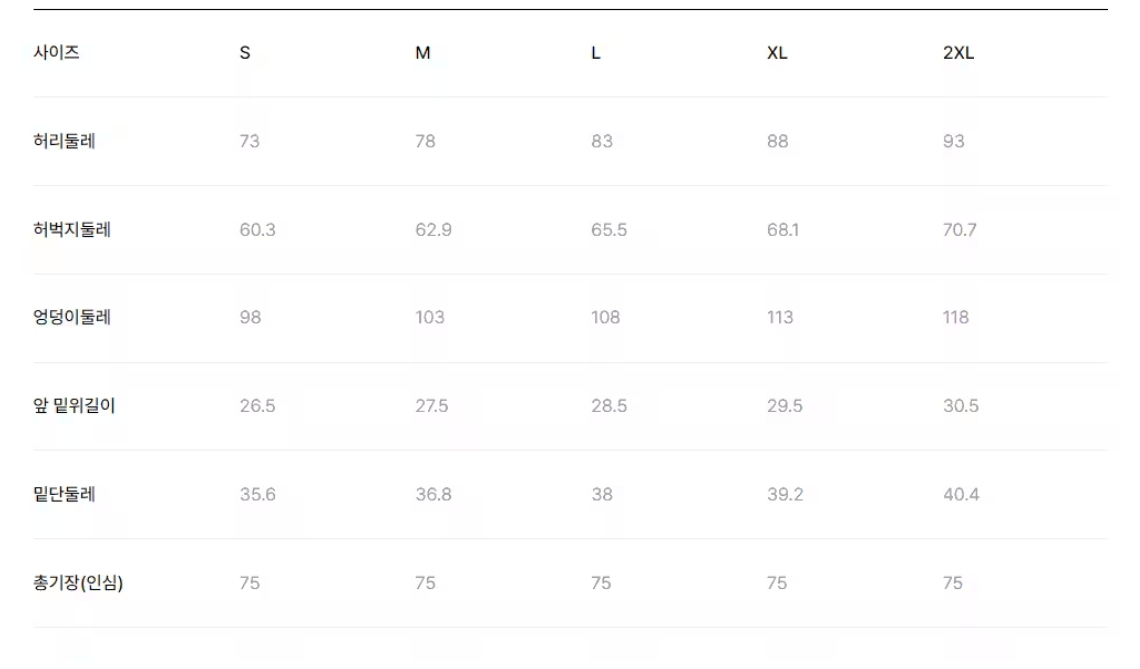The width and height of the screenshot is (1140, 669).
Task: Click the rise value 29.5 for XL
Action: (x=784, y=406)
